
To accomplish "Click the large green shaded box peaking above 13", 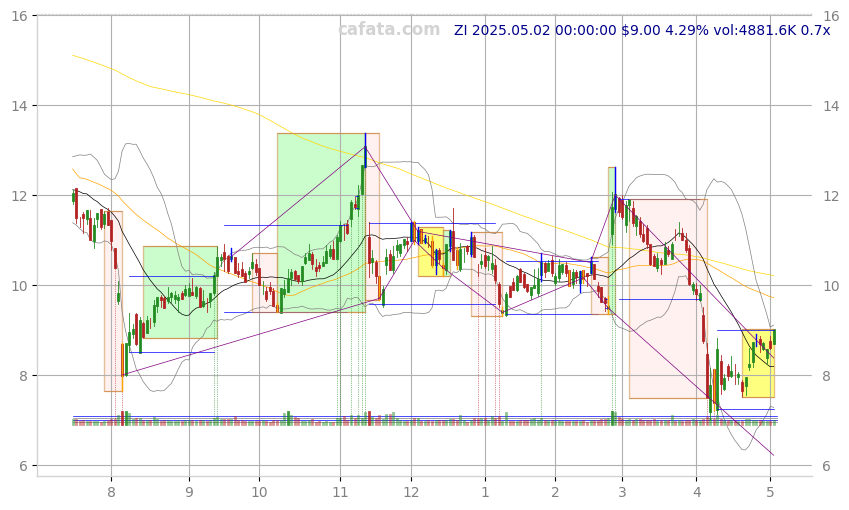I will (322, 223).
